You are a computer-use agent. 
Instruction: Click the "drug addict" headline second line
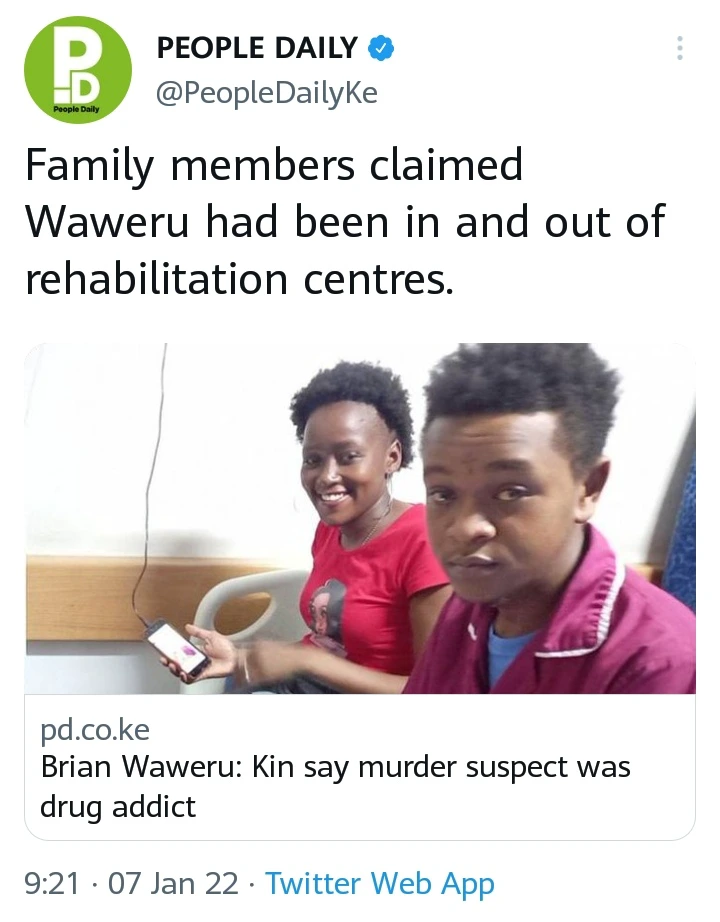pyautogui.click(x=118, y=806)
